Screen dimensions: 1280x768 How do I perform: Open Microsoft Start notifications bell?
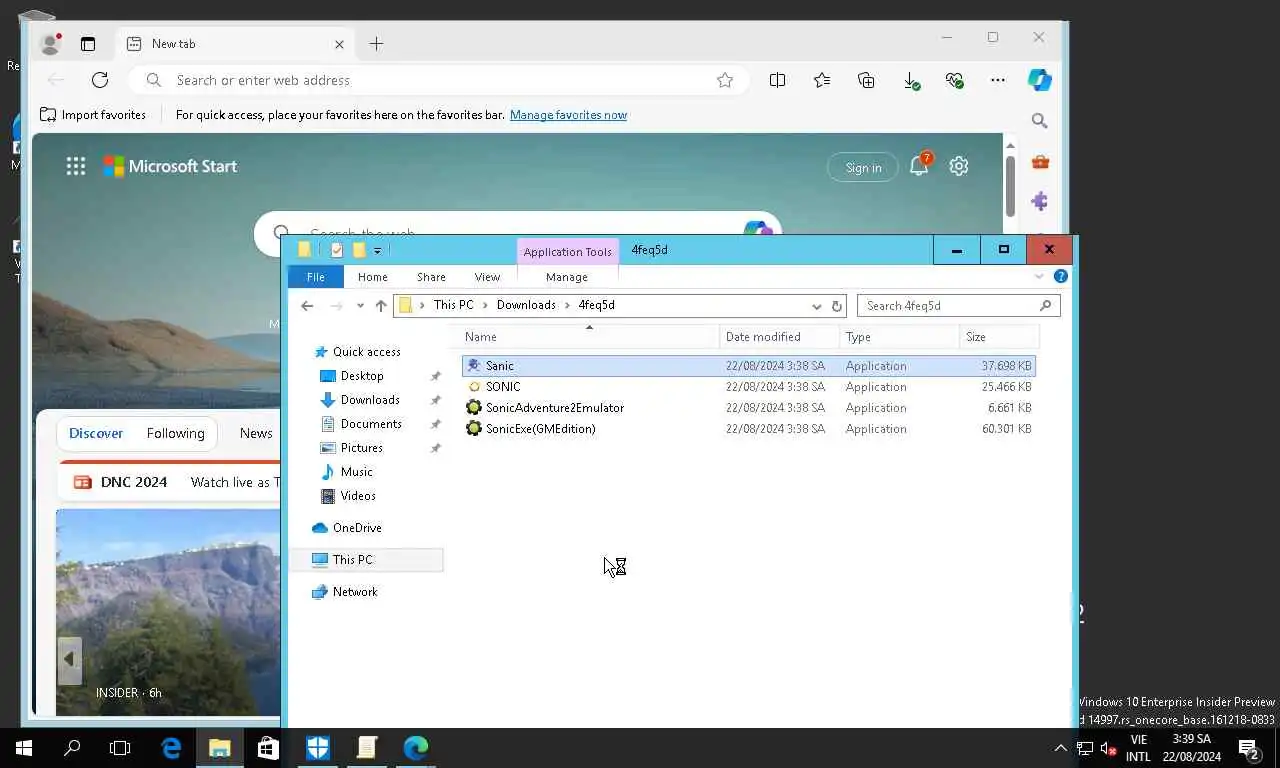point(919,165)
